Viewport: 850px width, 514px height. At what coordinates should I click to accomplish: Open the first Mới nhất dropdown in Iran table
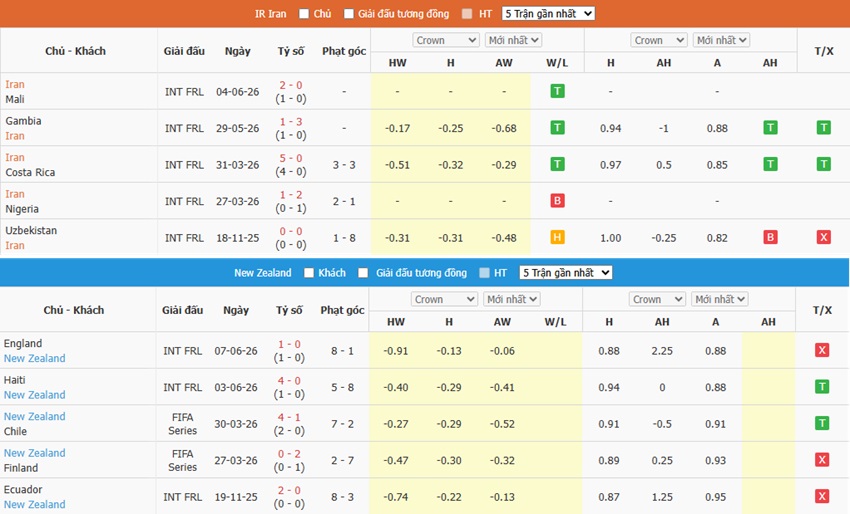(x=513, y=40)
